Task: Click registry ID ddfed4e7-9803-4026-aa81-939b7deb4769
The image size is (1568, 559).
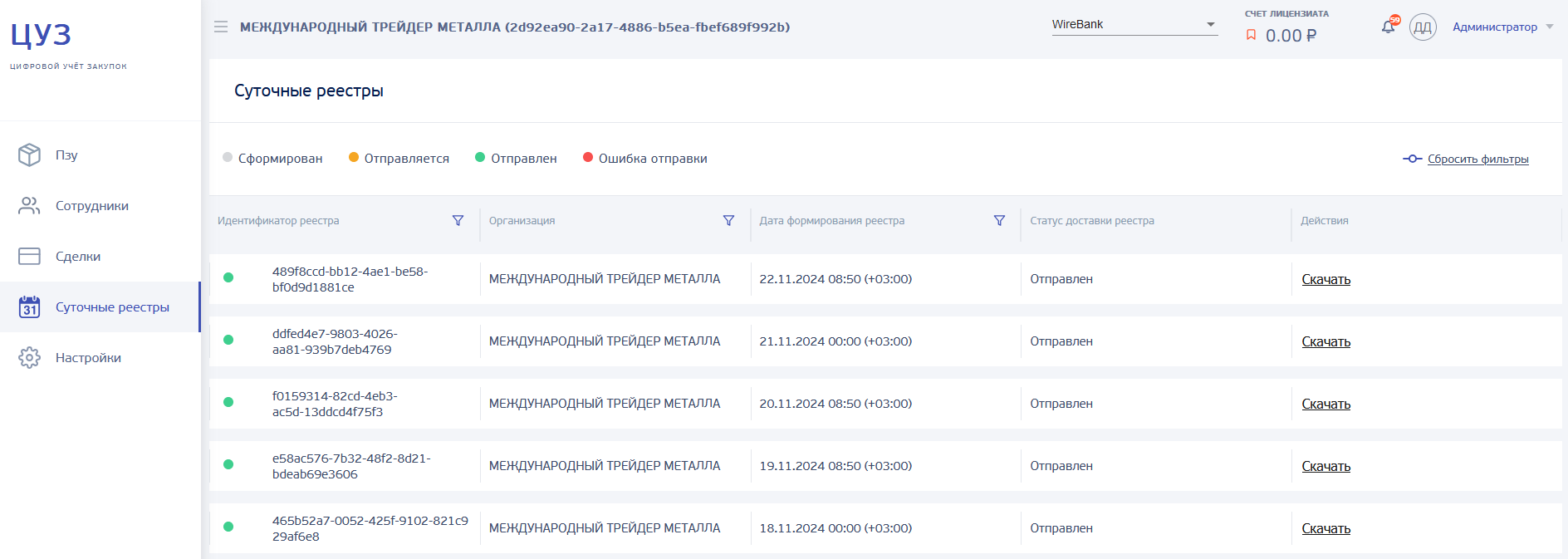Action: pos(335,341)
